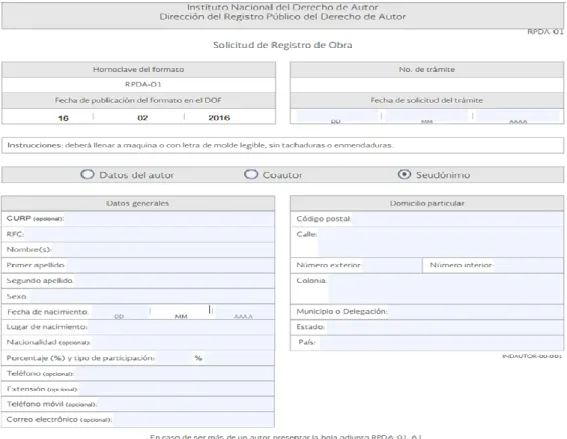Choose the Coautor radio option
The width and height of the screenshot is (567, 439).
click(251, 175)
